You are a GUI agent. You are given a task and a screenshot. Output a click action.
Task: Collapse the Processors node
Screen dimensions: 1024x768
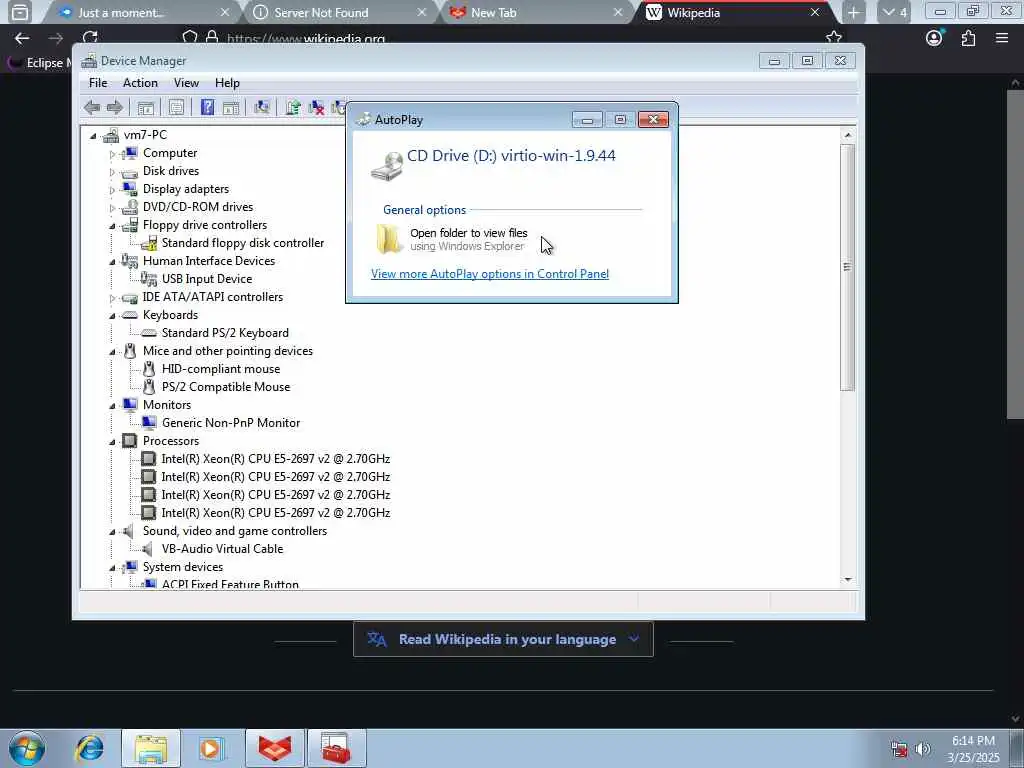(112, 442)
